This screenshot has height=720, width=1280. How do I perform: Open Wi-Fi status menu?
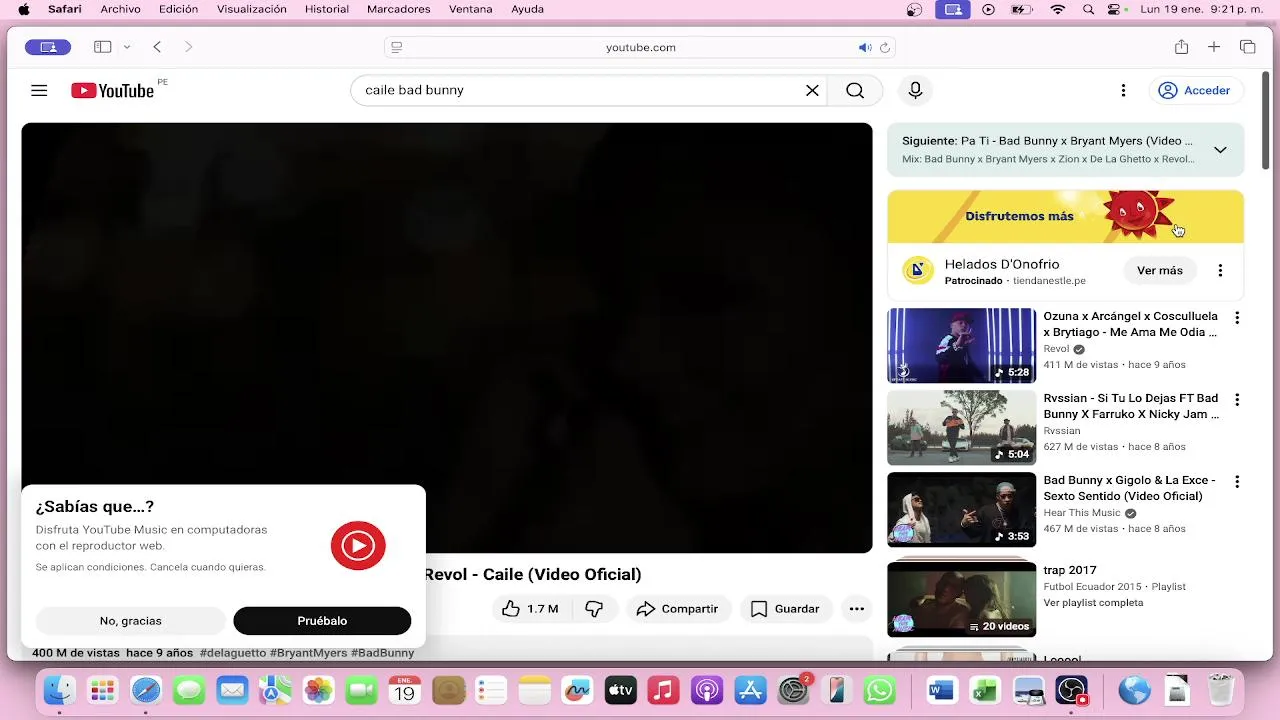1057,9
